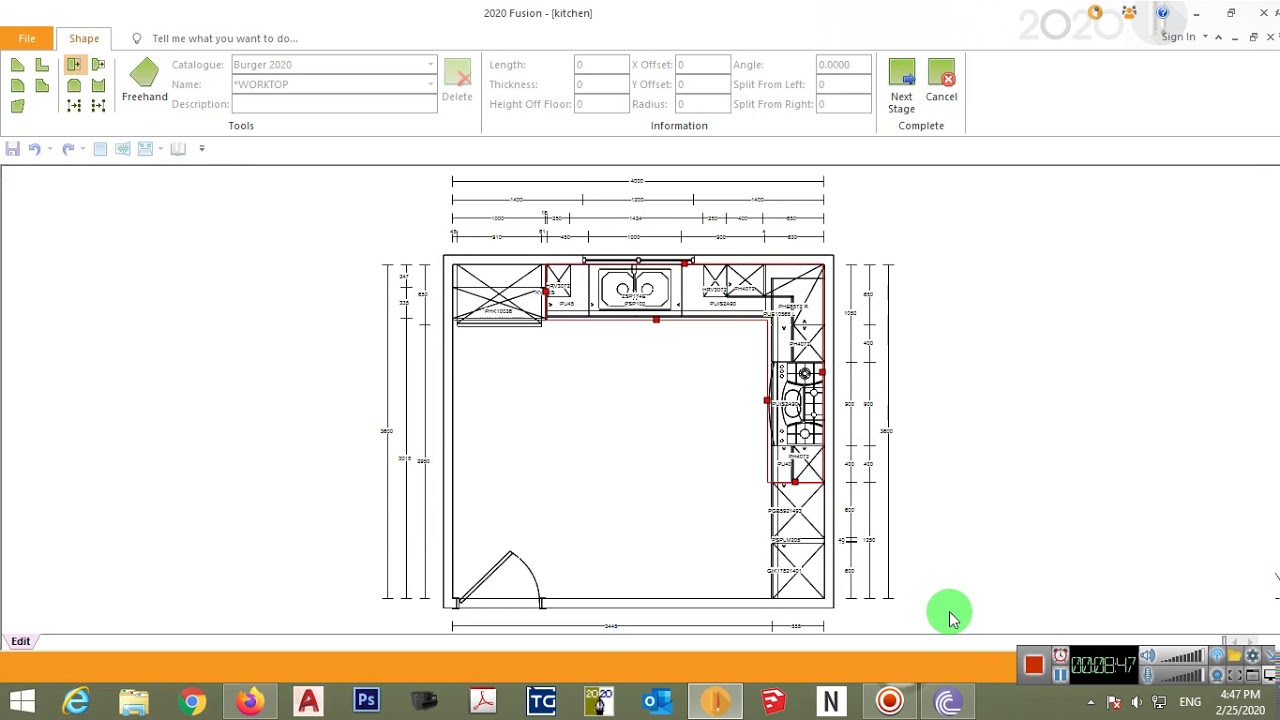1280x720 pixels.
Task: Click the left-right arrows view icon in quick toolbar
Action: pyautogui.click(x=123, y=148)
